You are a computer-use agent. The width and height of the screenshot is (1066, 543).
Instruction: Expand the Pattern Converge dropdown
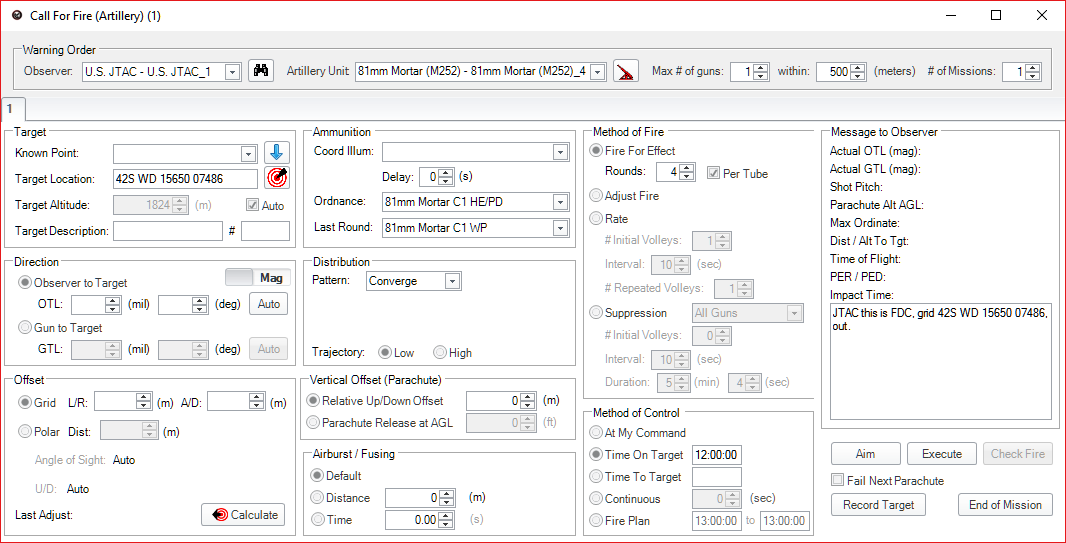(x=453, y=281)
